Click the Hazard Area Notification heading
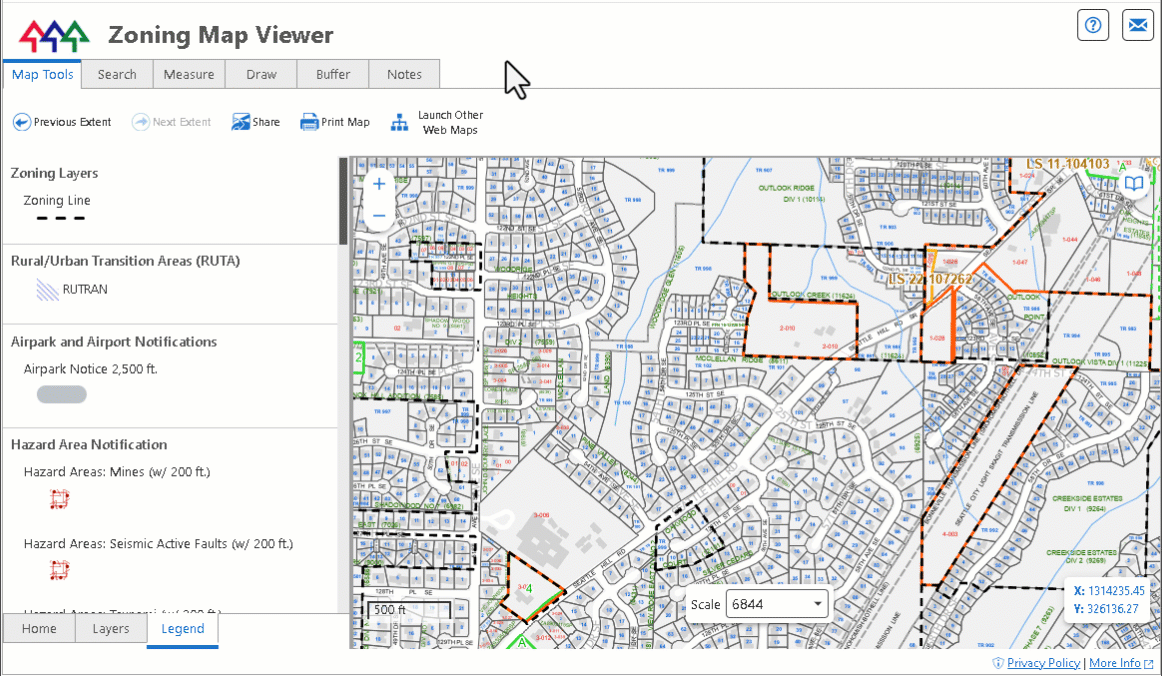 pos(89,445)
